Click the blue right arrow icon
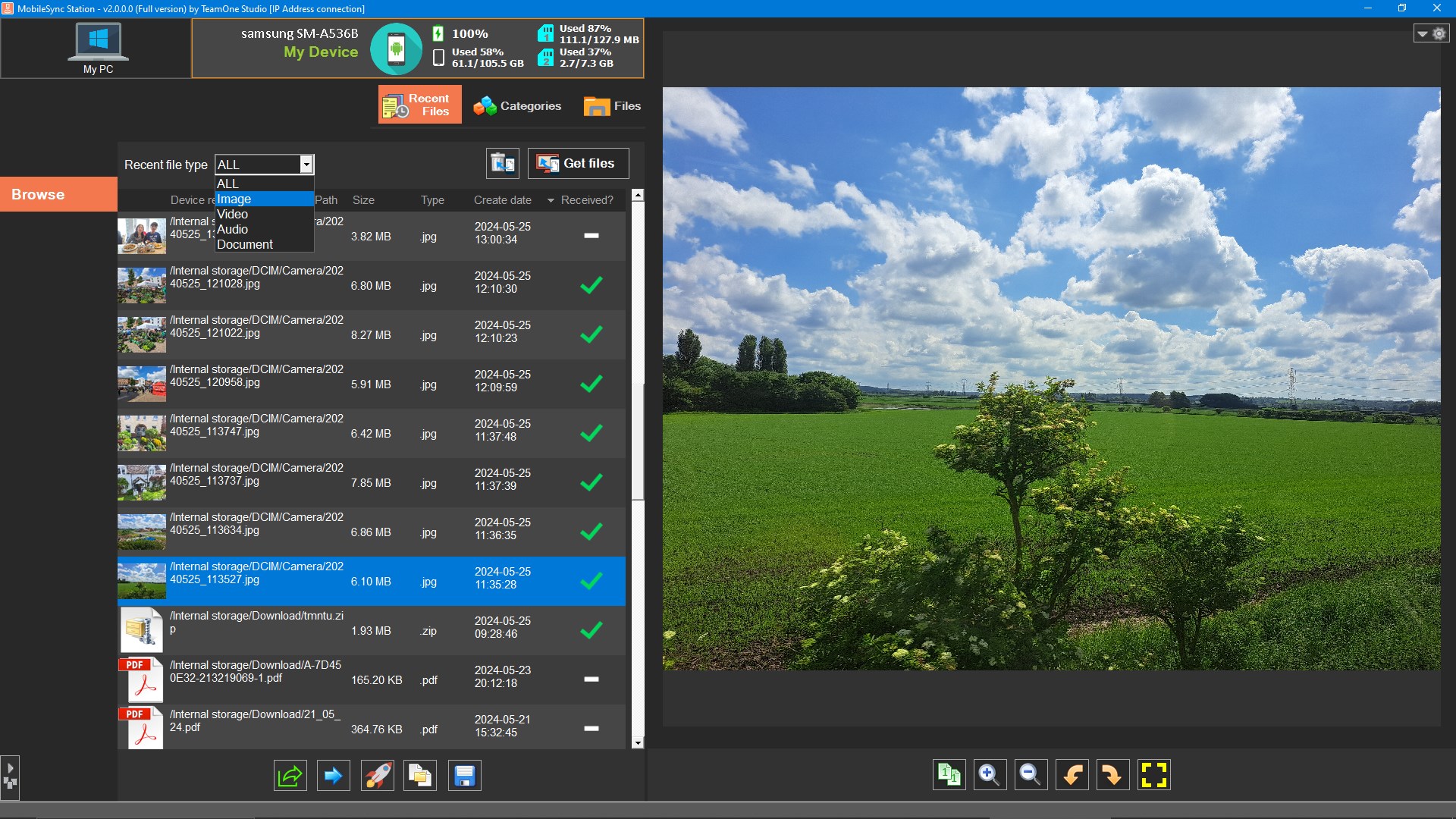Image resolution: width=1456 pixels, height=819 pixels. point(333,776)
